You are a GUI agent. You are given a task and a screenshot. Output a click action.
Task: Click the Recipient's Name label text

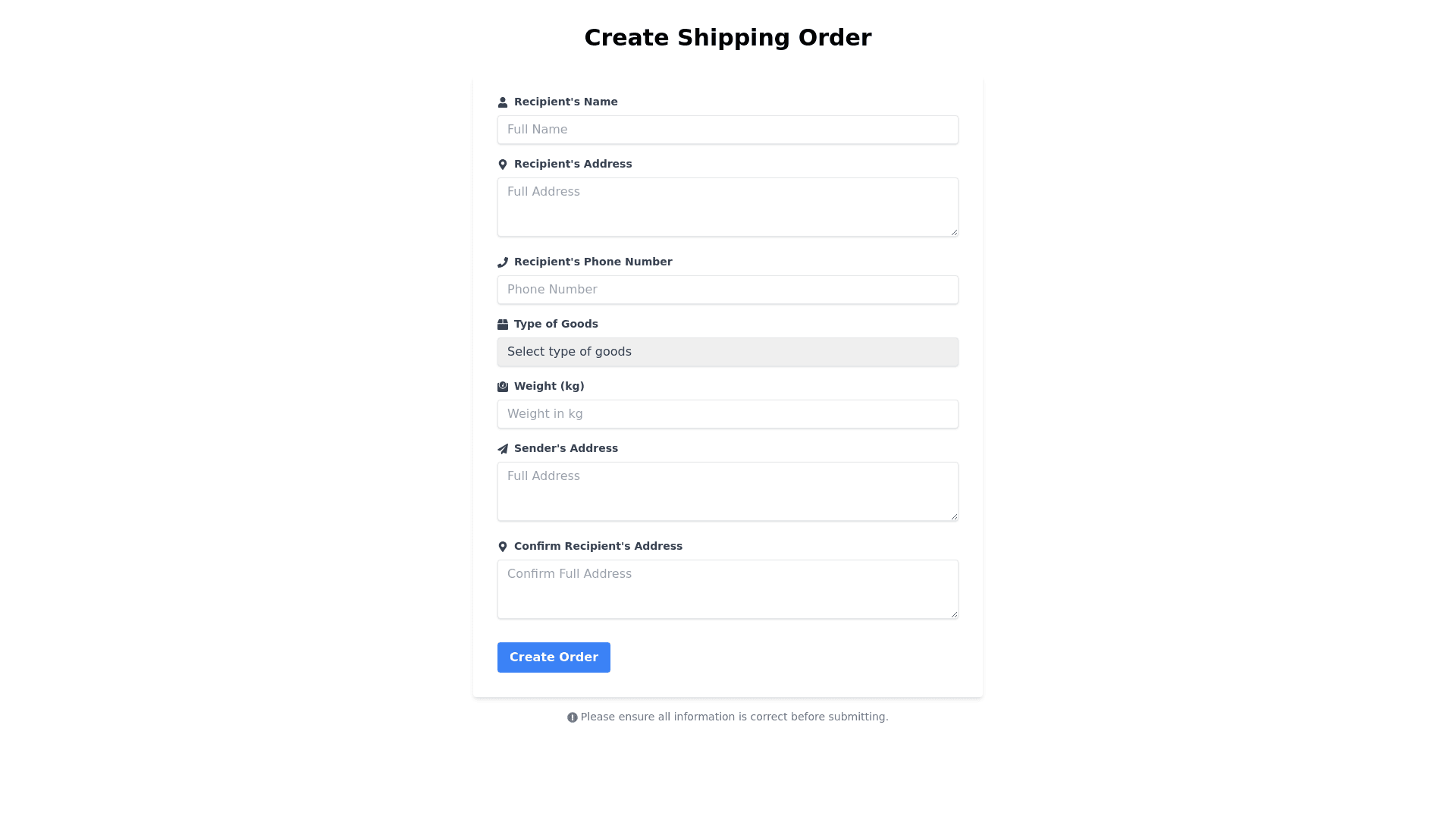pos(566,102)
